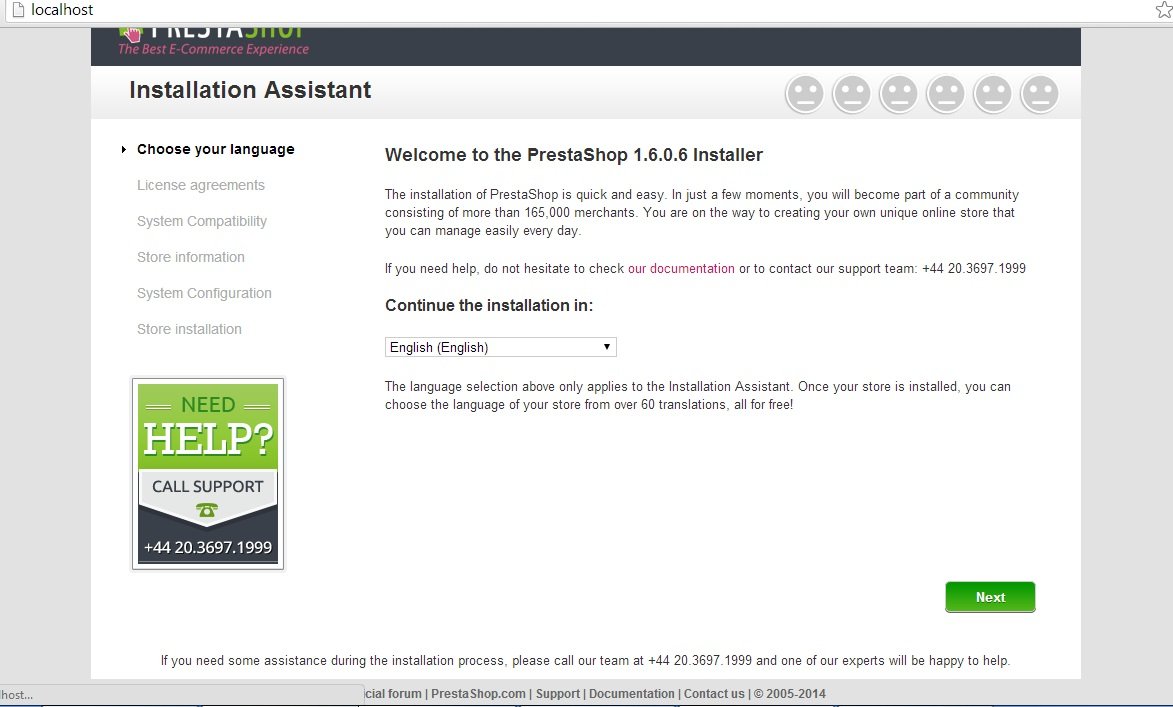Click the page icon beside localhost URL
Screen dimensions: 1173x707
coord(18,10)
